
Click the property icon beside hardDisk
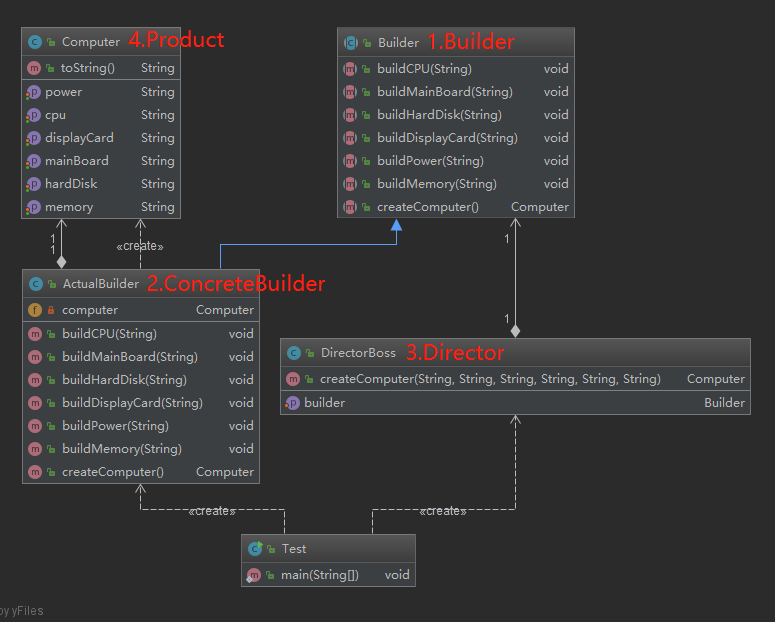33,184
